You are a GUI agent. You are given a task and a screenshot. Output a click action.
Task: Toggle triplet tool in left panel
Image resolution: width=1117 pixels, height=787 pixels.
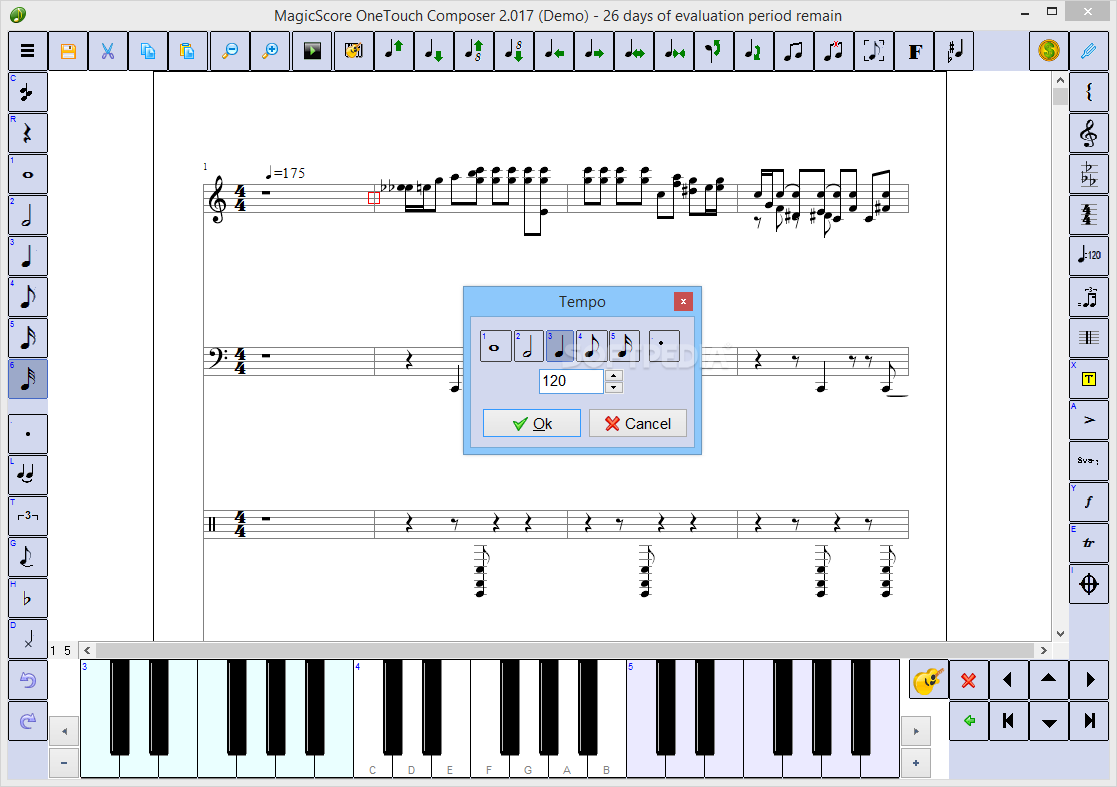coord(28,516)
